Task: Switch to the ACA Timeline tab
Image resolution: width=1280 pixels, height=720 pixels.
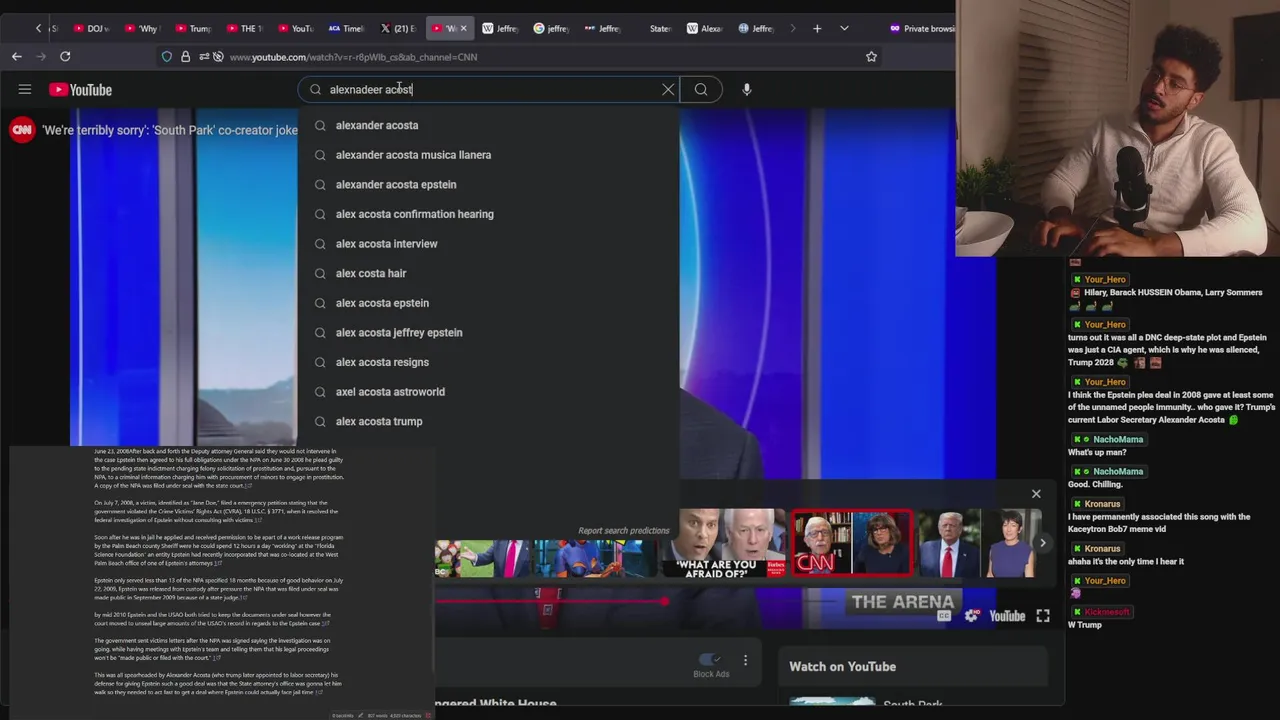Action: 347,28
